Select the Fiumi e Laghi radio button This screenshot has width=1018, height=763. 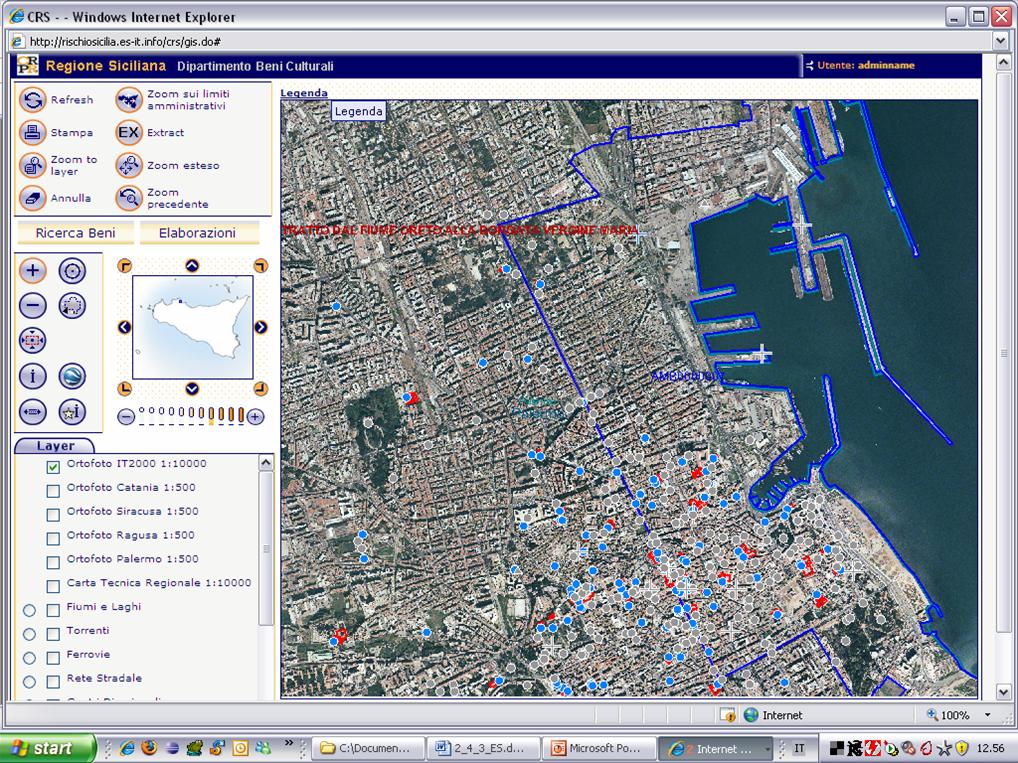(x=29, y=610)
